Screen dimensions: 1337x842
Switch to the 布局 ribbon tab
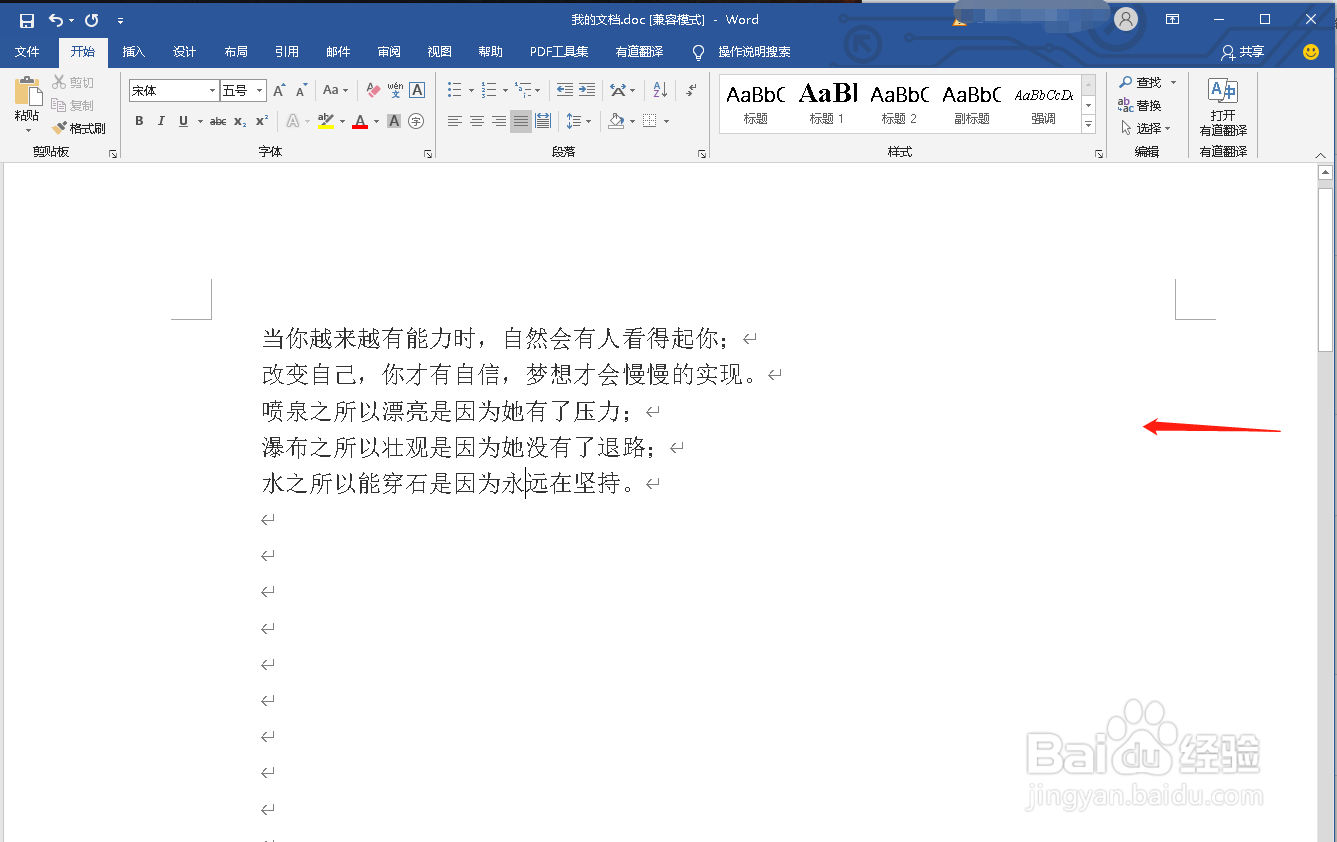pyautogui.click(x=236, y=52)
